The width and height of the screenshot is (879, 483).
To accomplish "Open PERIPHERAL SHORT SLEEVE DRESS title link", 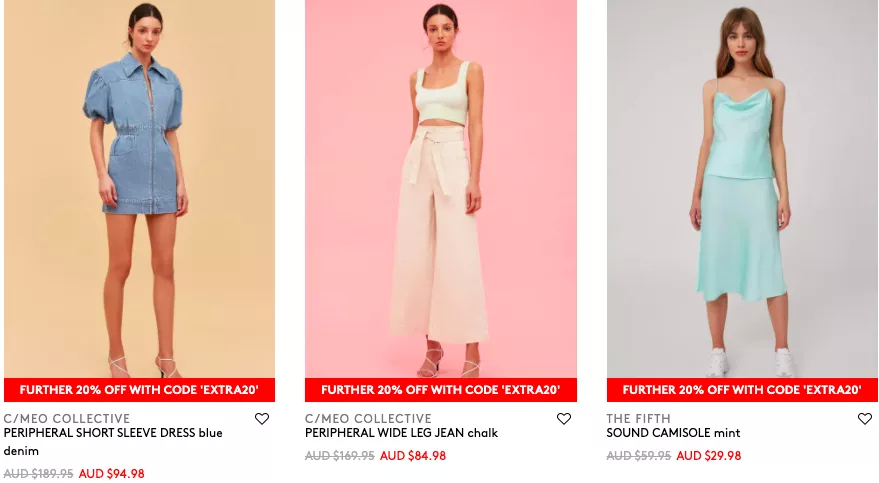I will [x=113, y=442].
